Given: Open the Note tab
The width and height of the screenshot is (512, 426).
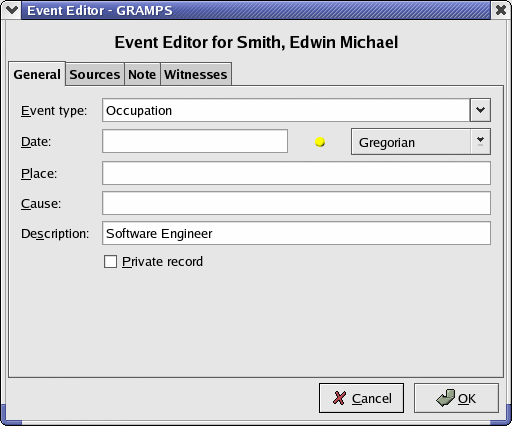Looking at the screenshot, I should (142, 74).
